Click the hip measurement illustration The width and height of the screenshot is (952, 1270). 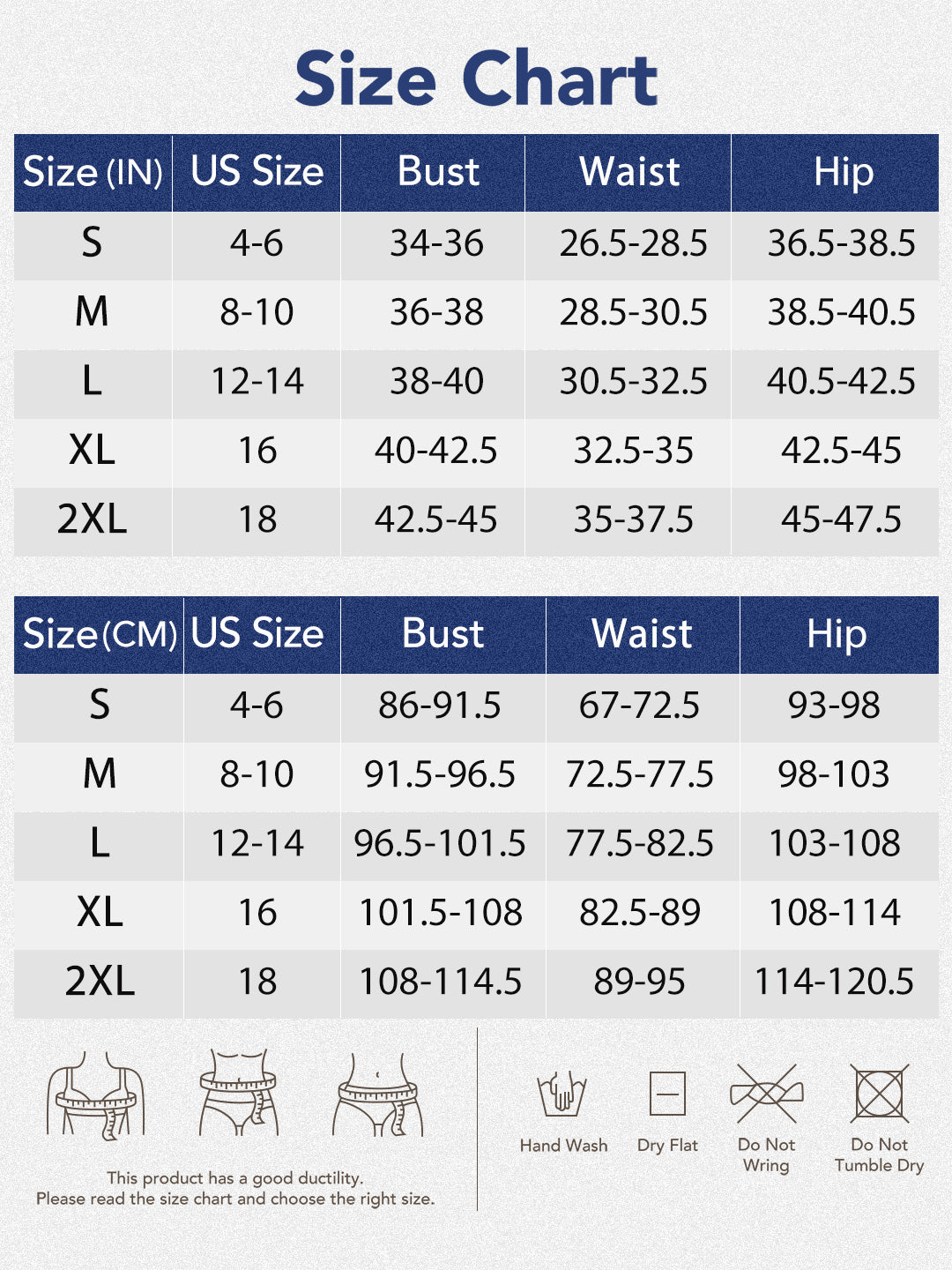tap(378, 1094)
